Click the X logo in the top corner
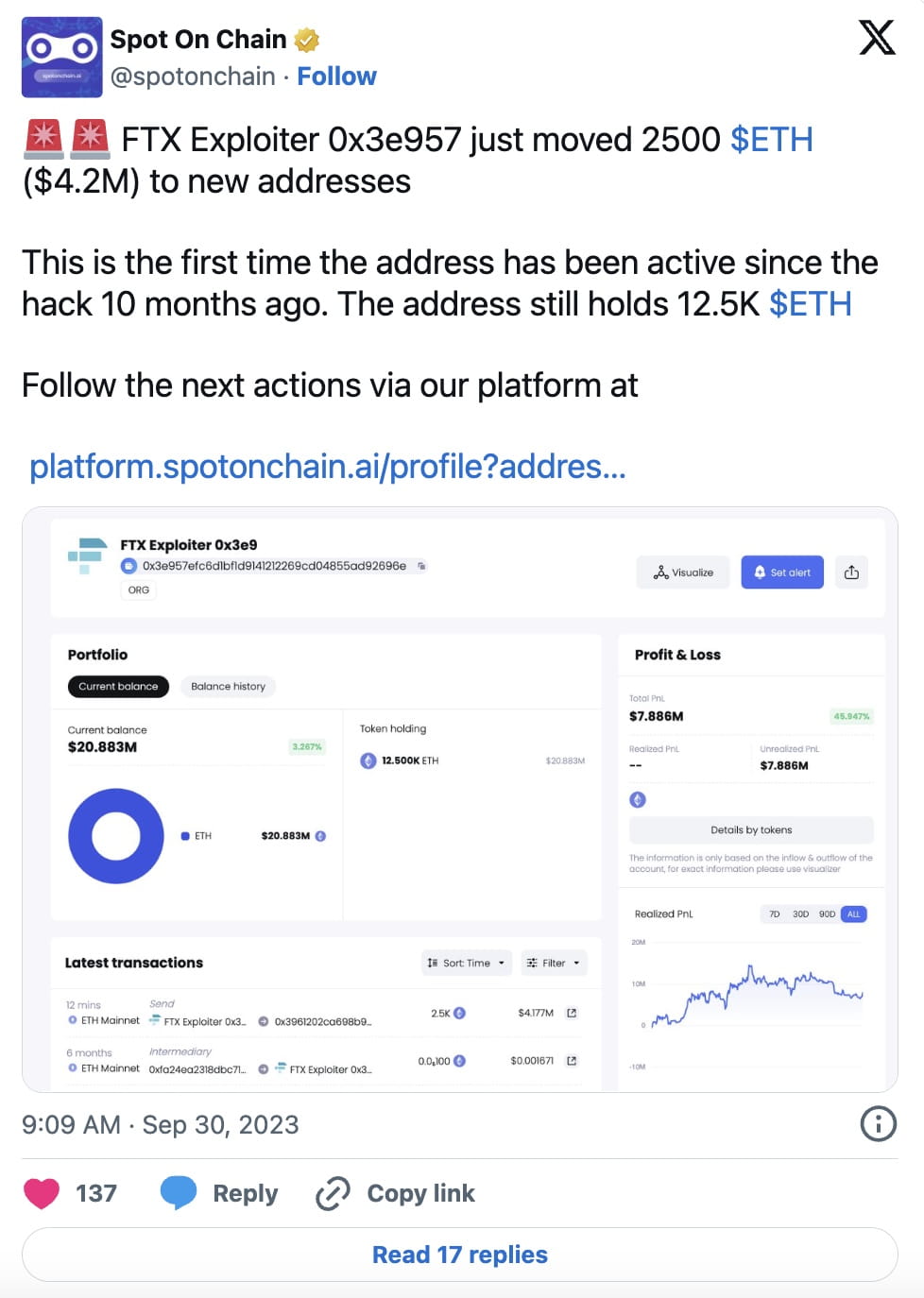Screen dimensions: 924x1298 (877, 39)
